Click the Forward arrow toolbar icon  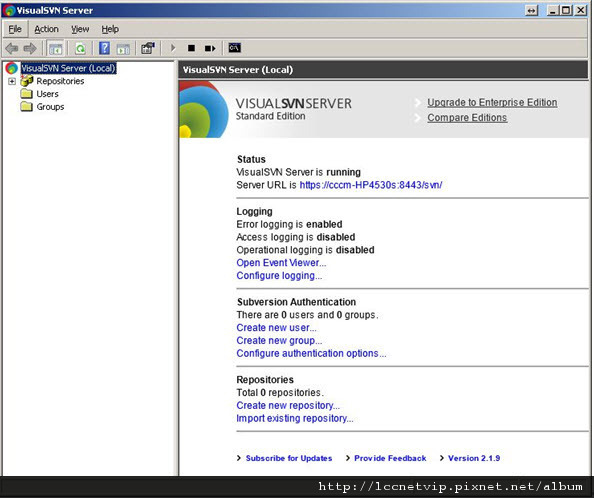(x=30, y=48)
